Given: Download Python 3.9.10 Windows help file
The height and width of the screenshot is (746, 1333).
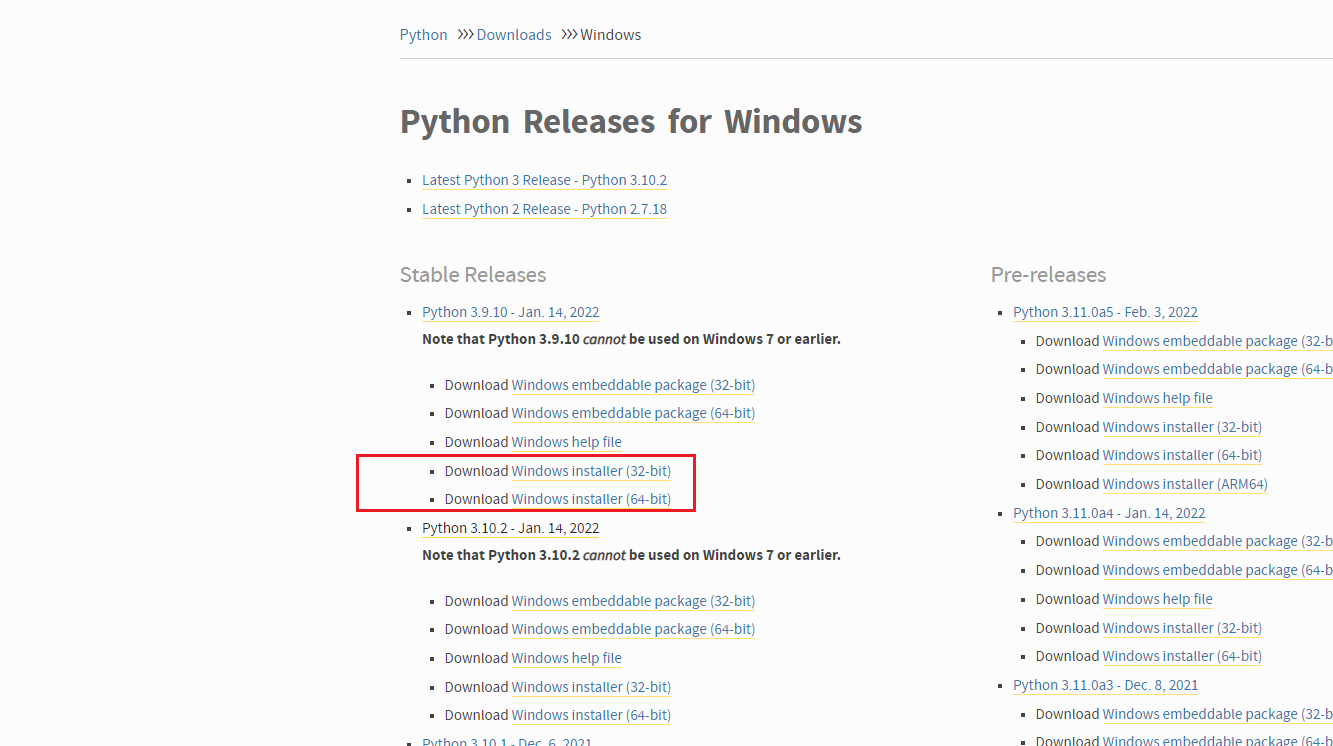Looking at the screenshot, I should pyautogui.click(x=567, y=442).
